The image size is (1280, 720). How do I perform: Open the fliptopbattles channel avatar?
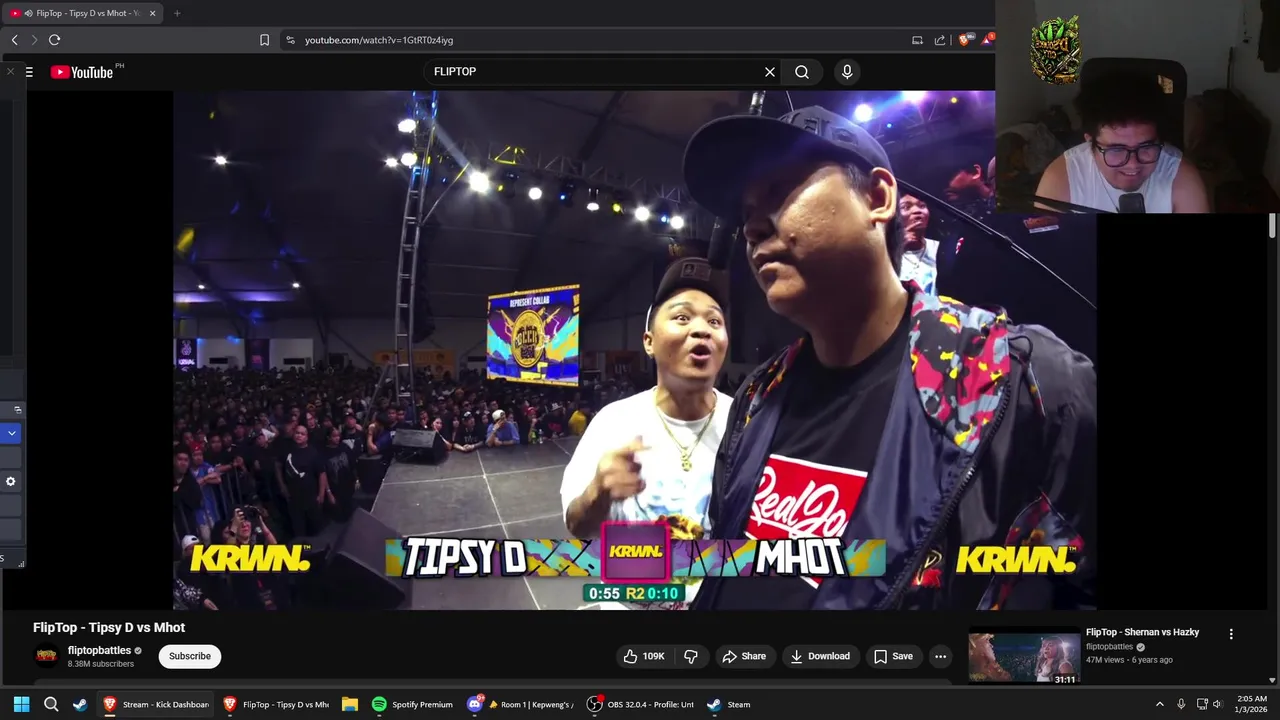(46, 656)
